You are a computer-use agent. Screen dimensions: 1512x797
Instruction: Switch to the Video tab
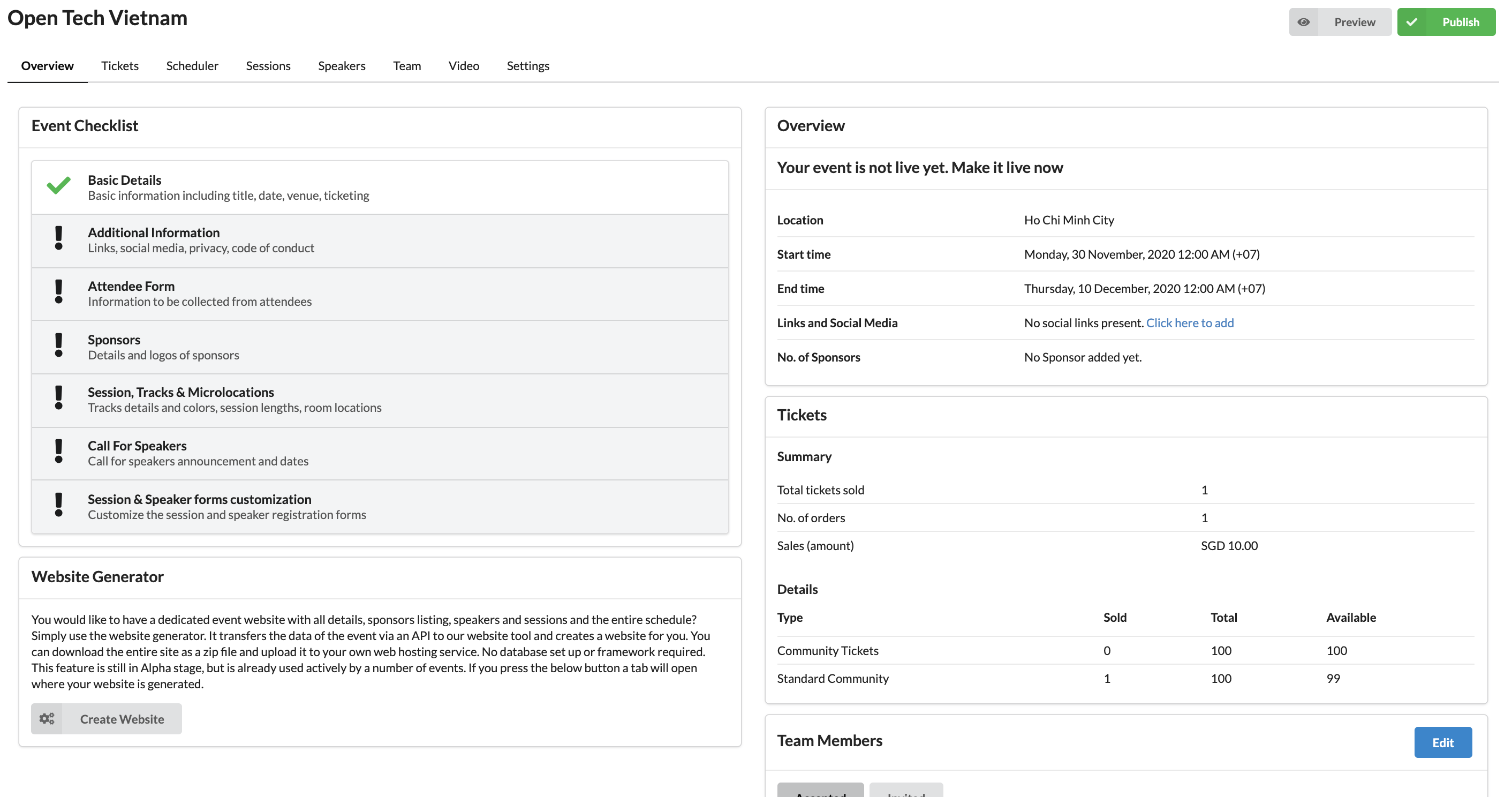click(x=464, y=66)
